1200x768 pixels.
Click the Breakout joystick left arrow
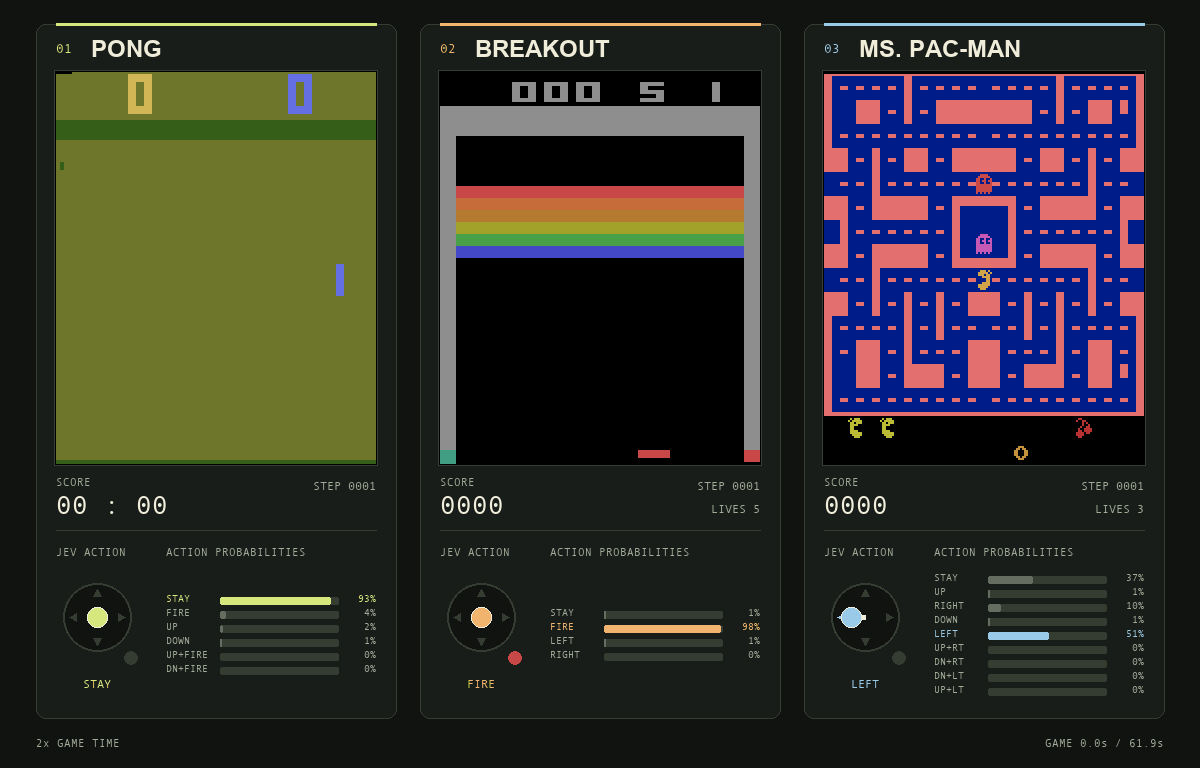[457, 617]
